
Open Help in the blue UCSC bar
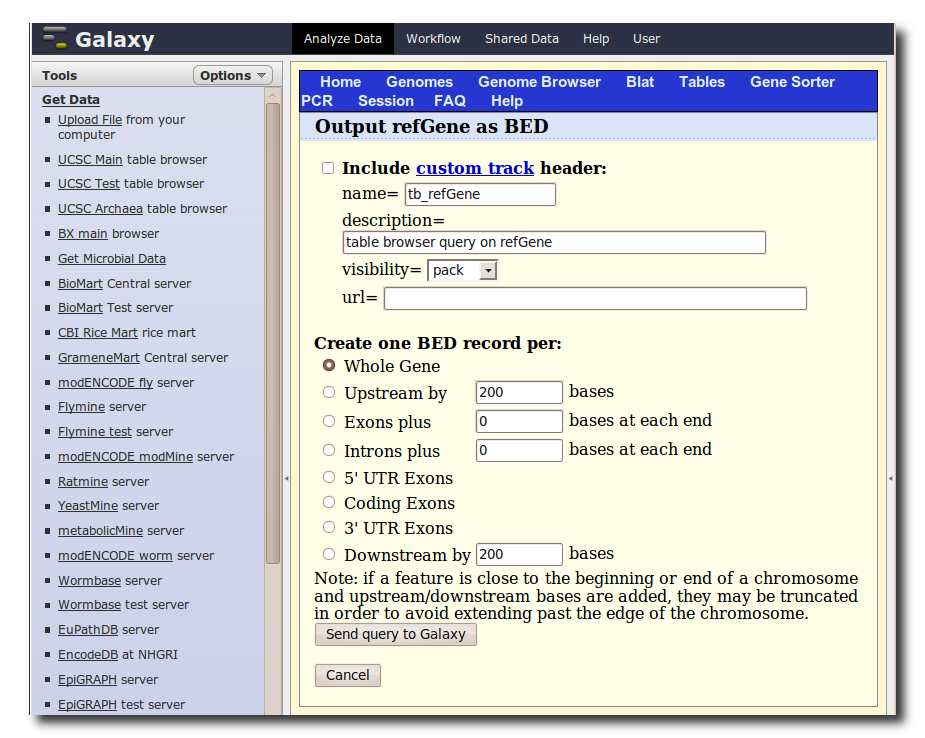(507, 101)
